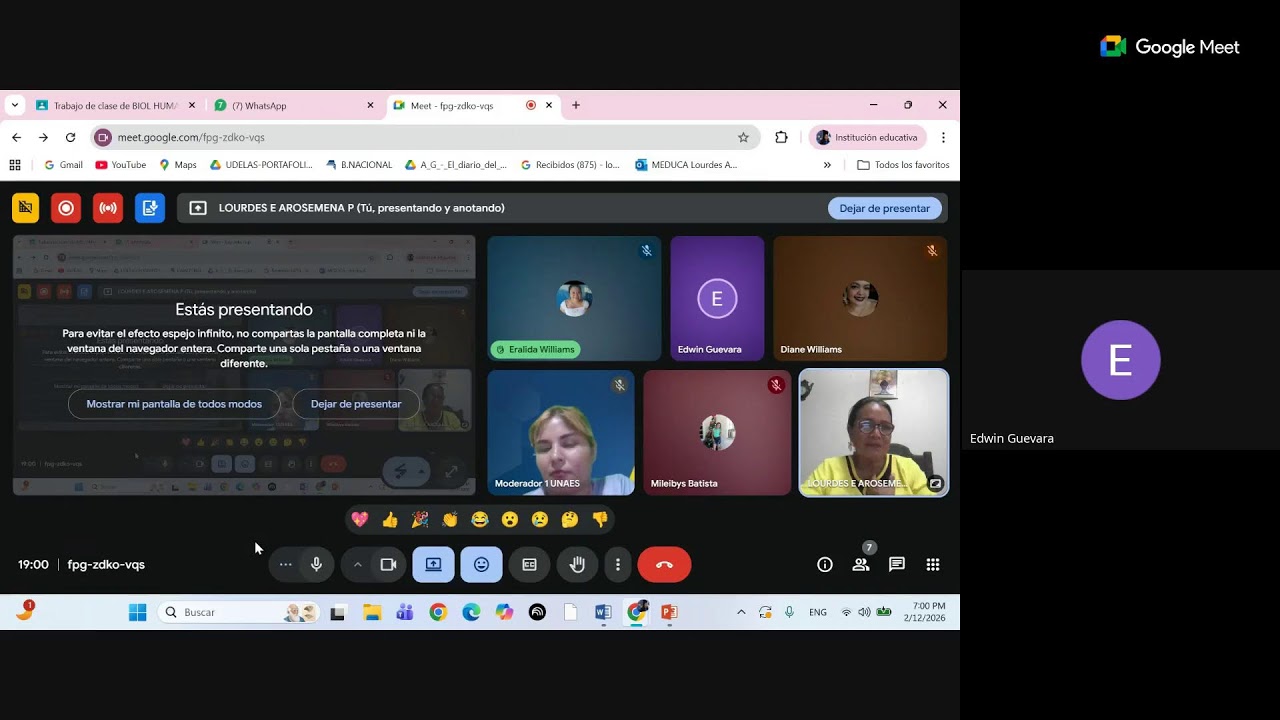Image resolution: width=1280 pixels, height=720 pixels.
Task: Select Mileibys Batista video tile
Action: pos(717,432)
